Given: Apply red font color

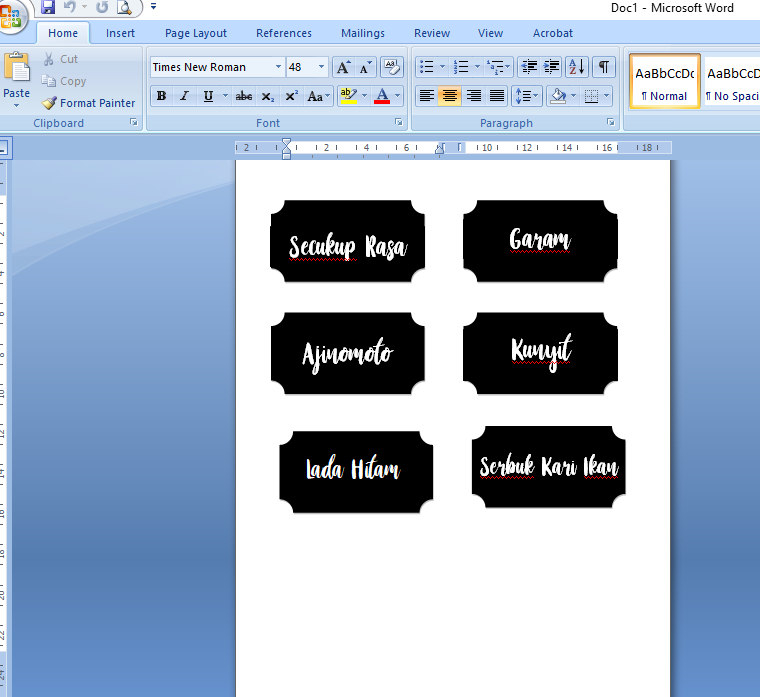Looking at the screenshot, I should click(x=382, y=96).
